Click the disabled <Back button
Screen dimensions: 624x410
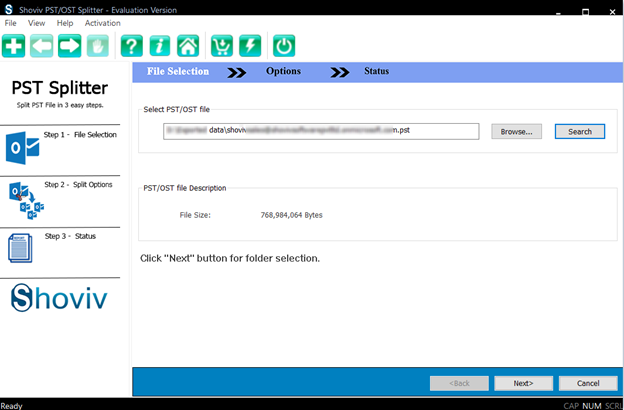tap(459, 383)
